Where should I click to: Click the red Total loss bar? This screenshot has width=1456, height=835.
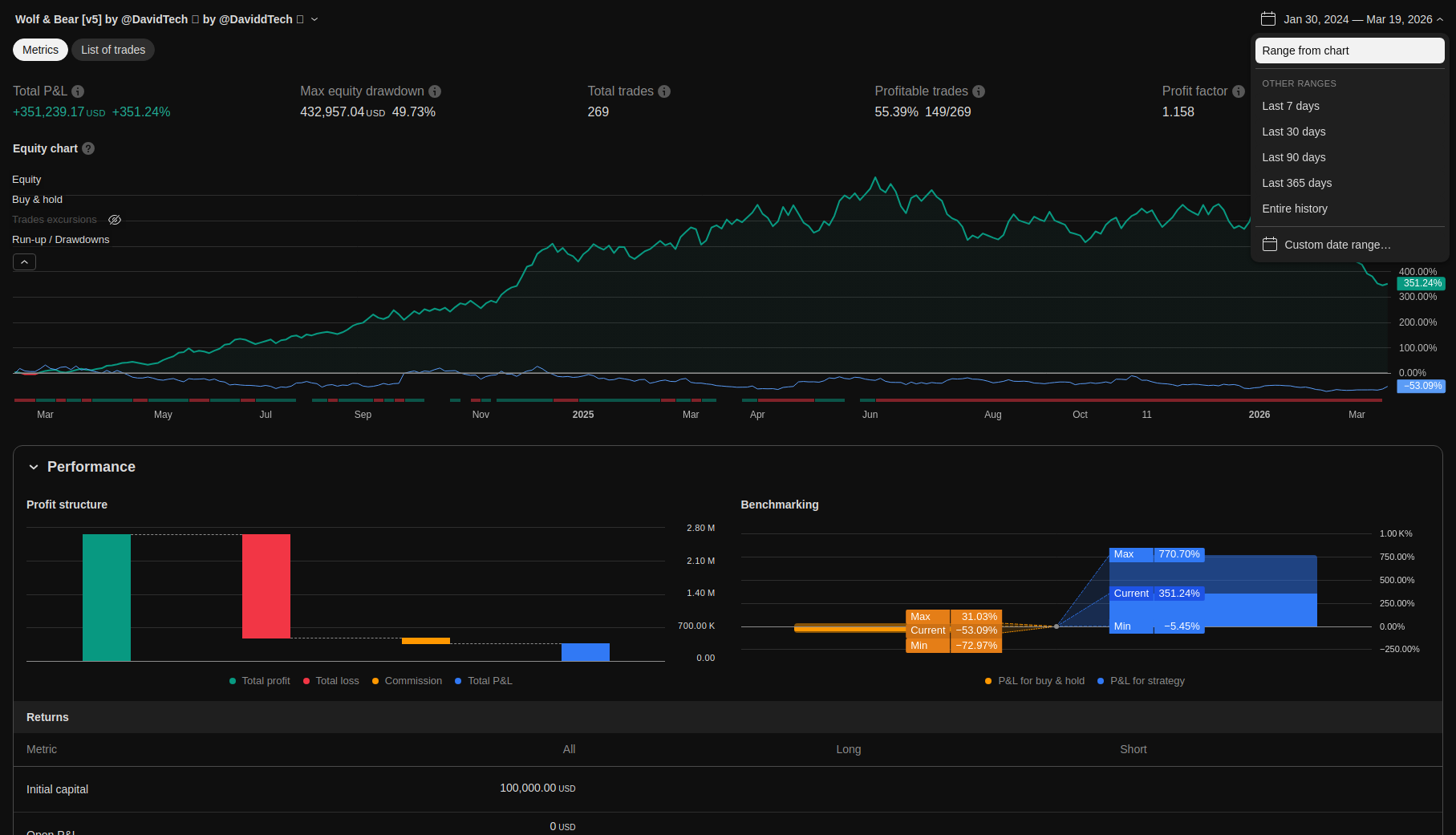(266, 586)
